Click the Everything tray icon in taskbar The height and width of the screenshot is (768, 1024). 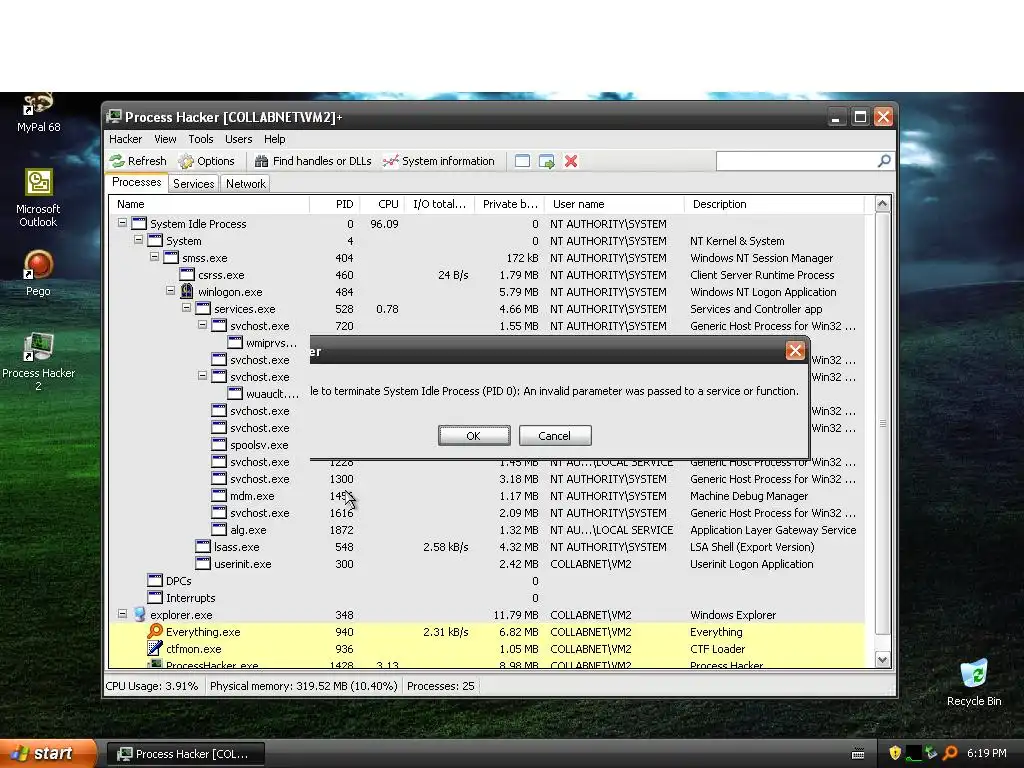[950, 753]
